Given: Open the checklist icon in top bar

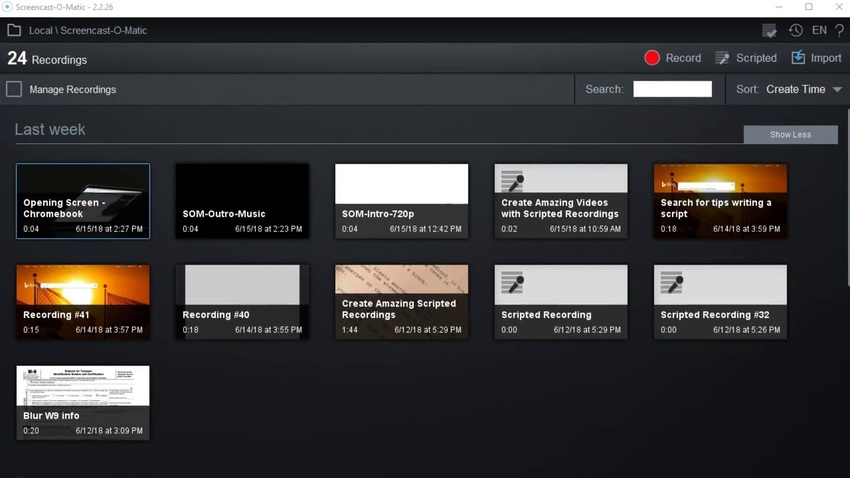Looking at the screenshot, I should [x=769, y=31].
